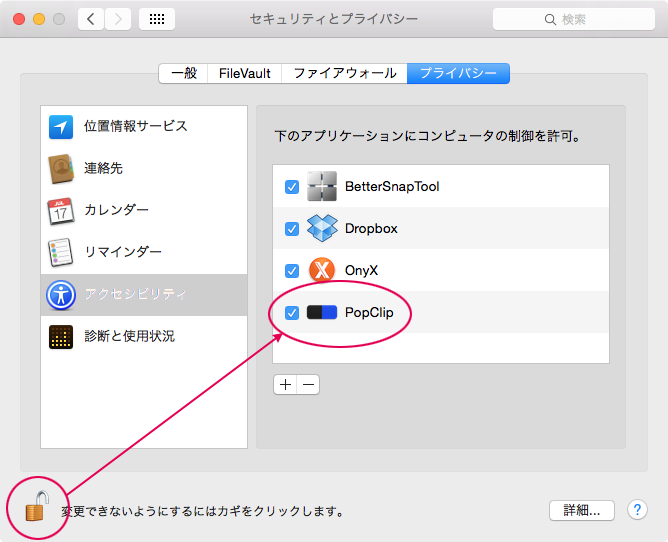This screenshot has height=542, width=668.
Task: Select 診断と使用状況 in the sidebar
Action: 144,337
